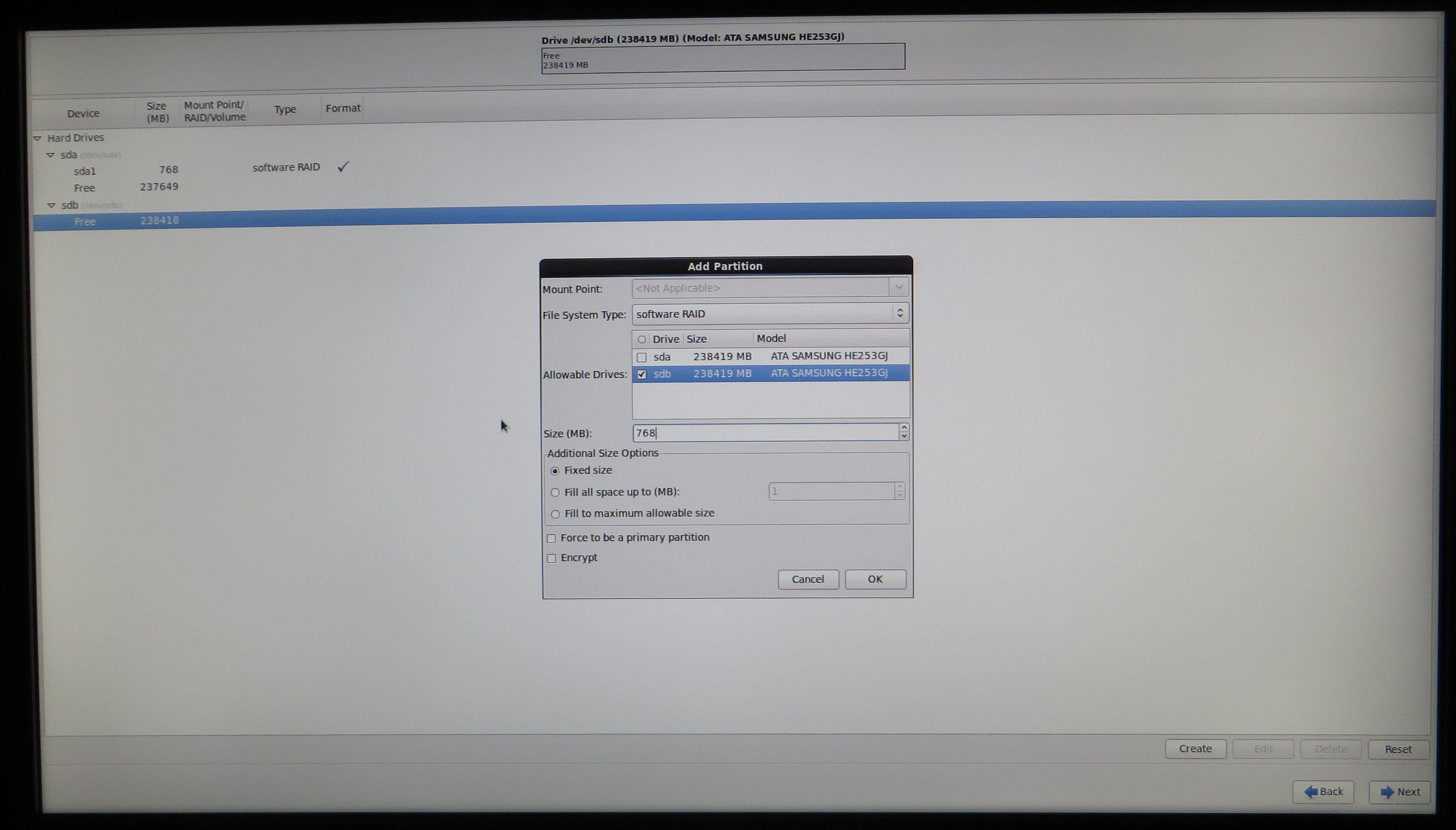Enable Force to be a primary partition
1456x830 pixels.
coord(551,538)
